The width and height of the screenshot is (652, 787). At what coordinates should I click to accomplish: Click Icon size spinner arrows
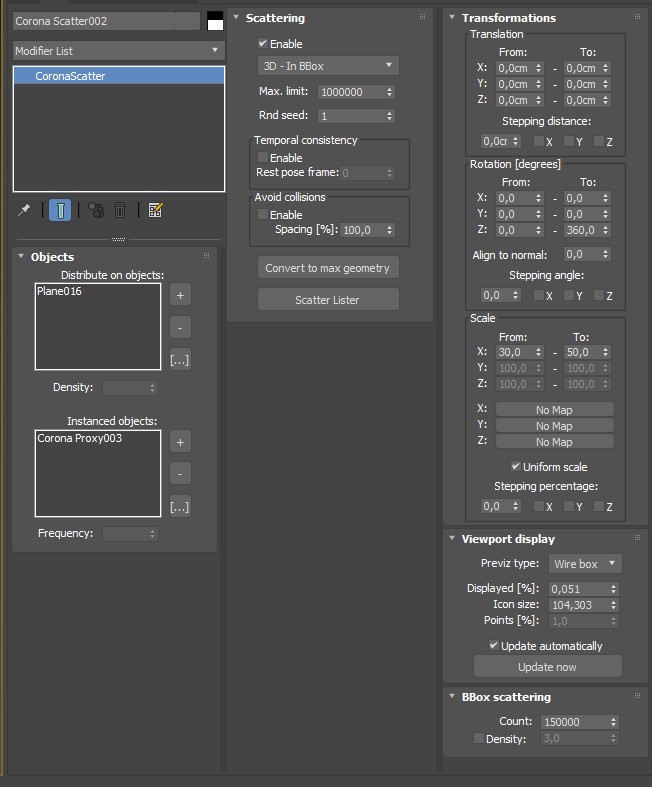613,605
